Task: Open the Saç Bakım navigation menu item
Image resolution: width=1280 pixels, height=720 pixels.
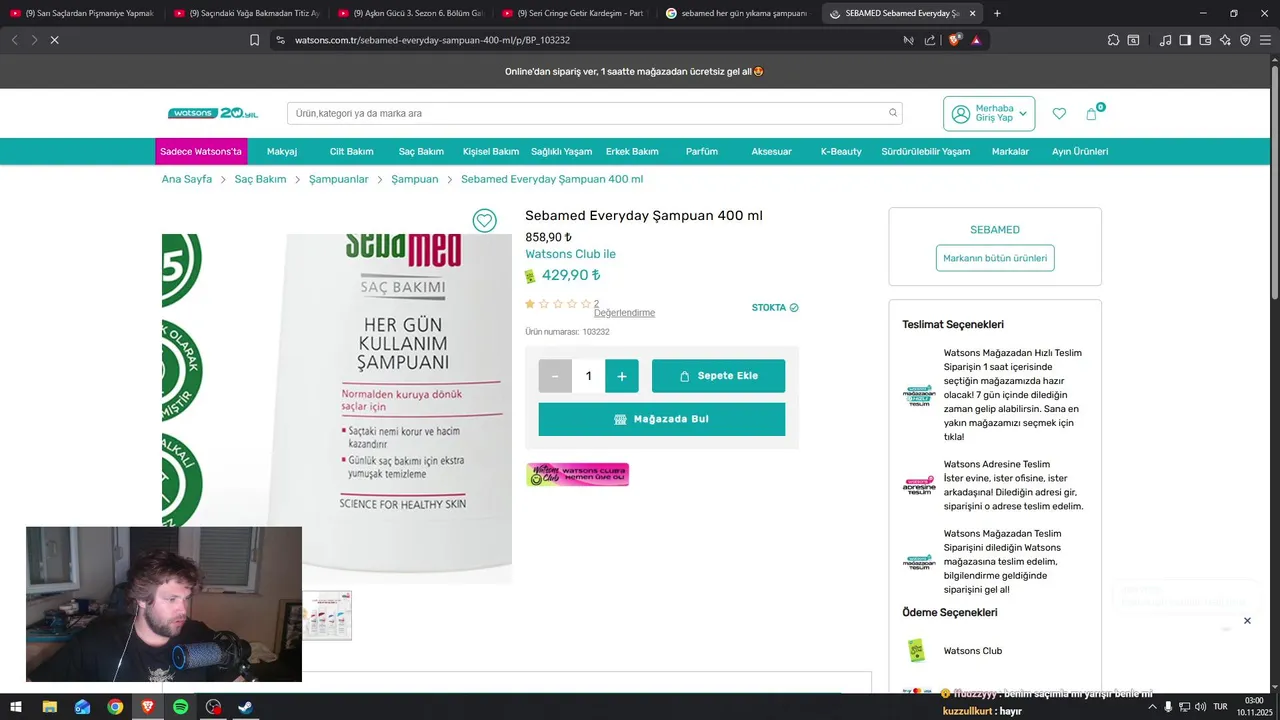Action: pyautogui.click(x=421, y=152)
